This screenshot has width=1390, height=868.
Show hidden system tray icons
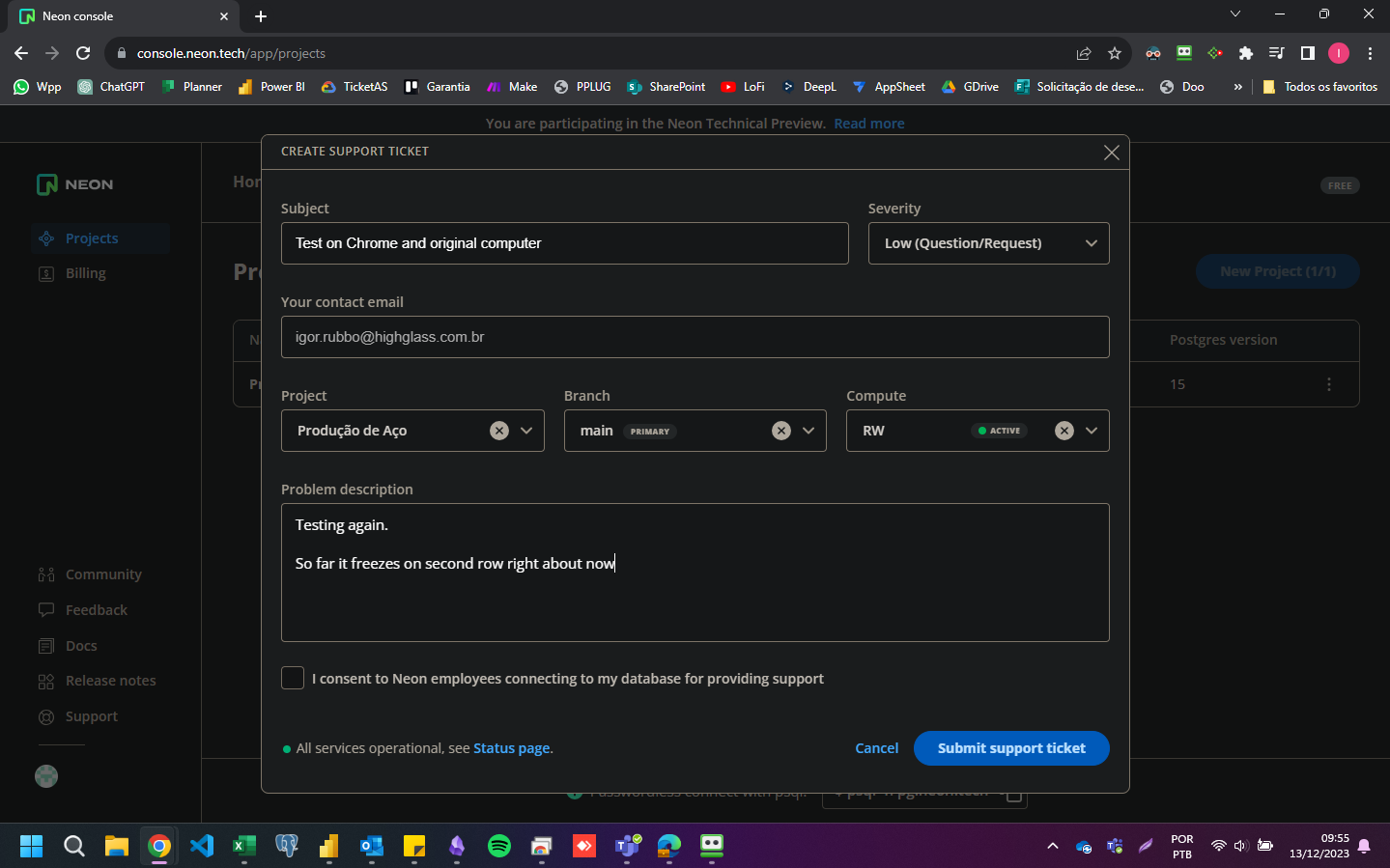click(1053, 847)
